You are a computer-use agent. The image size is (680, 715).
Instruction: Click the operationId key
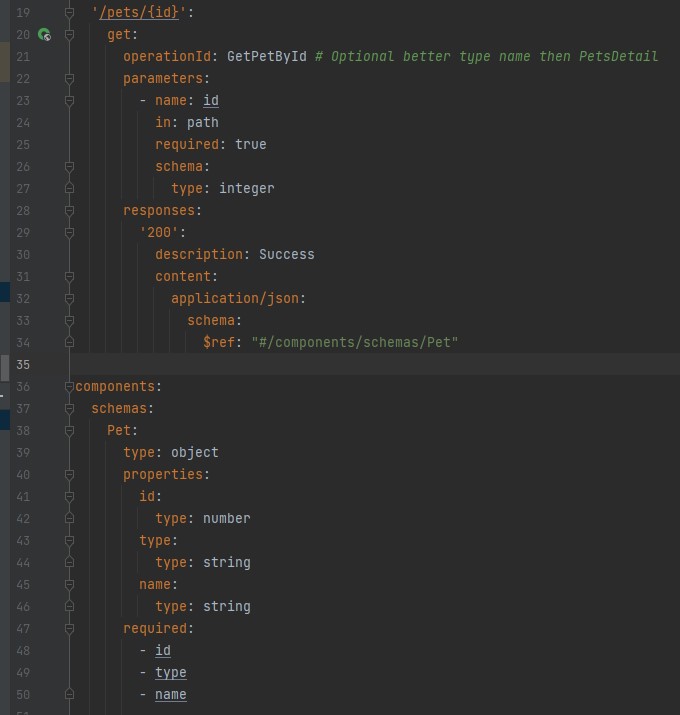167,57
